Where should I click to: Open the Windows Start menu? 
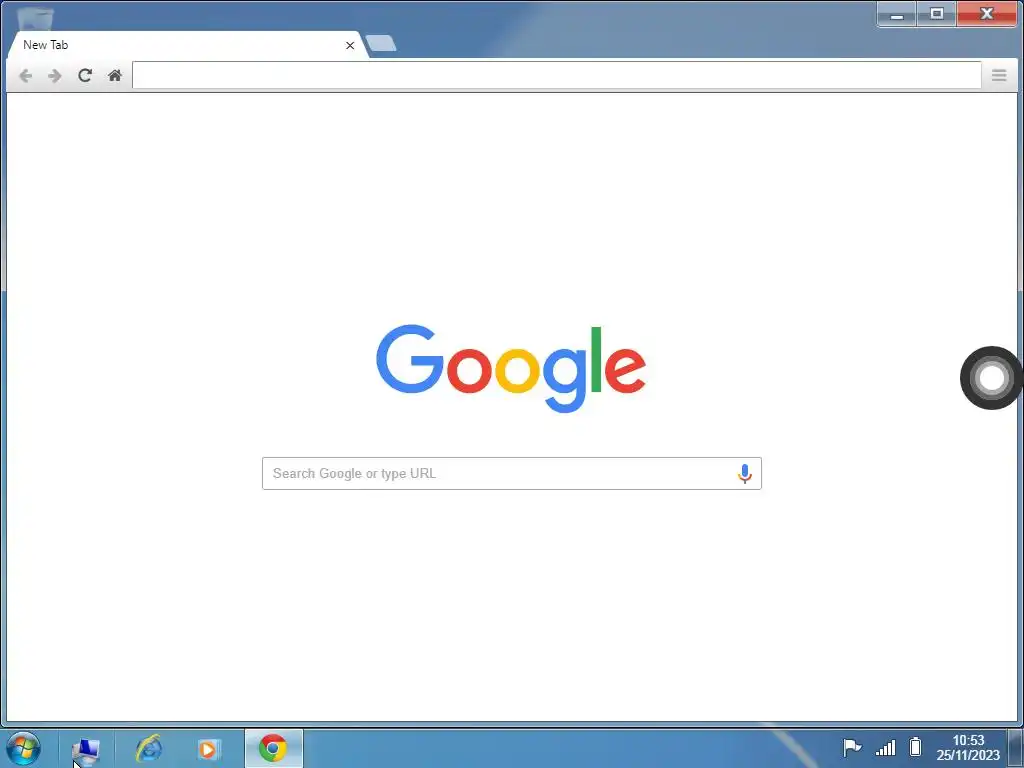24,748
